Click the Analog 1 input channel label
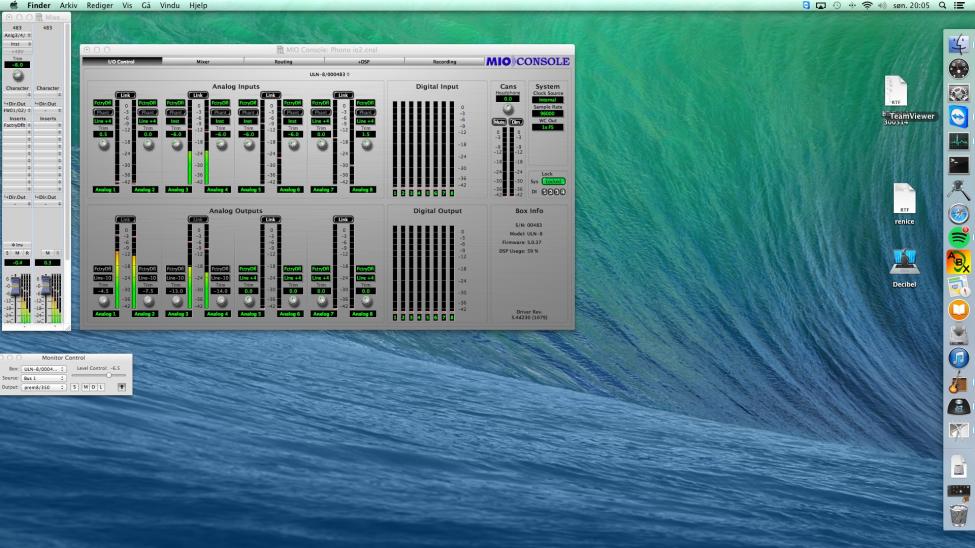975x548 pixels. [106, 189]
